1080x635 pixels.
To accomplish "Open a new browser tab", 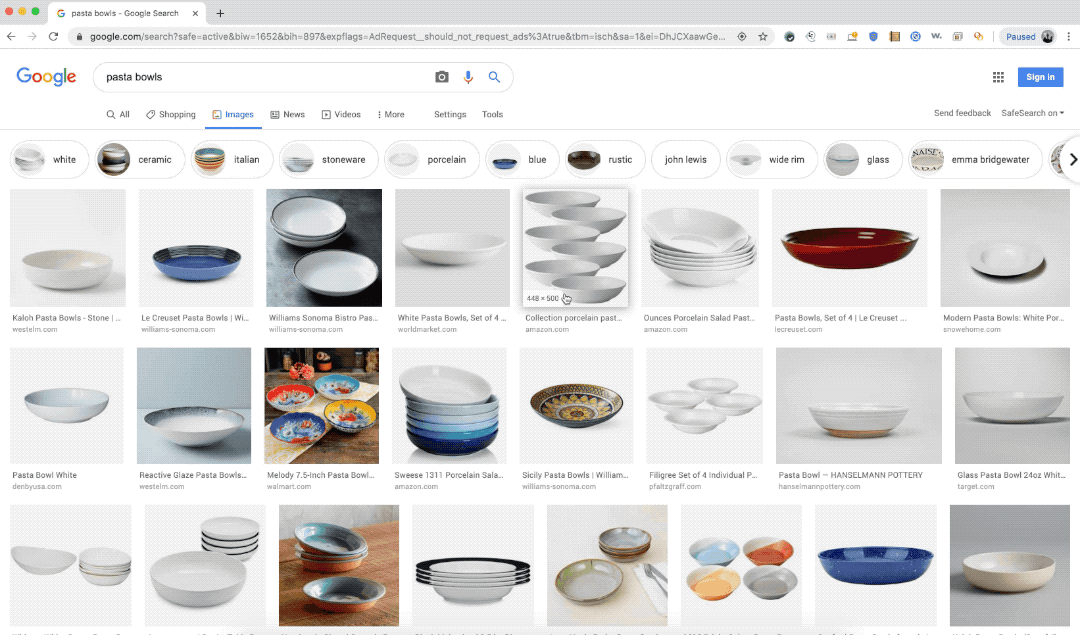I will tap(220, 13).
